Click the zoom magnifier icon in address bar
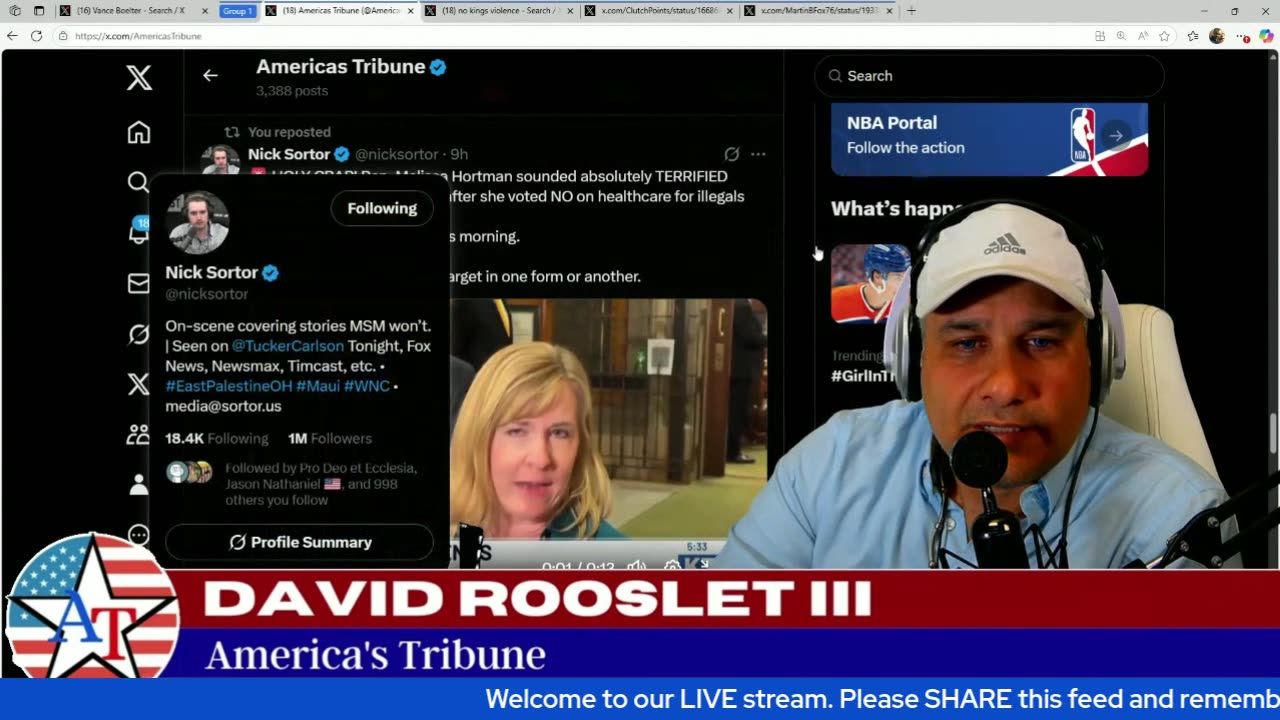 1121,36
